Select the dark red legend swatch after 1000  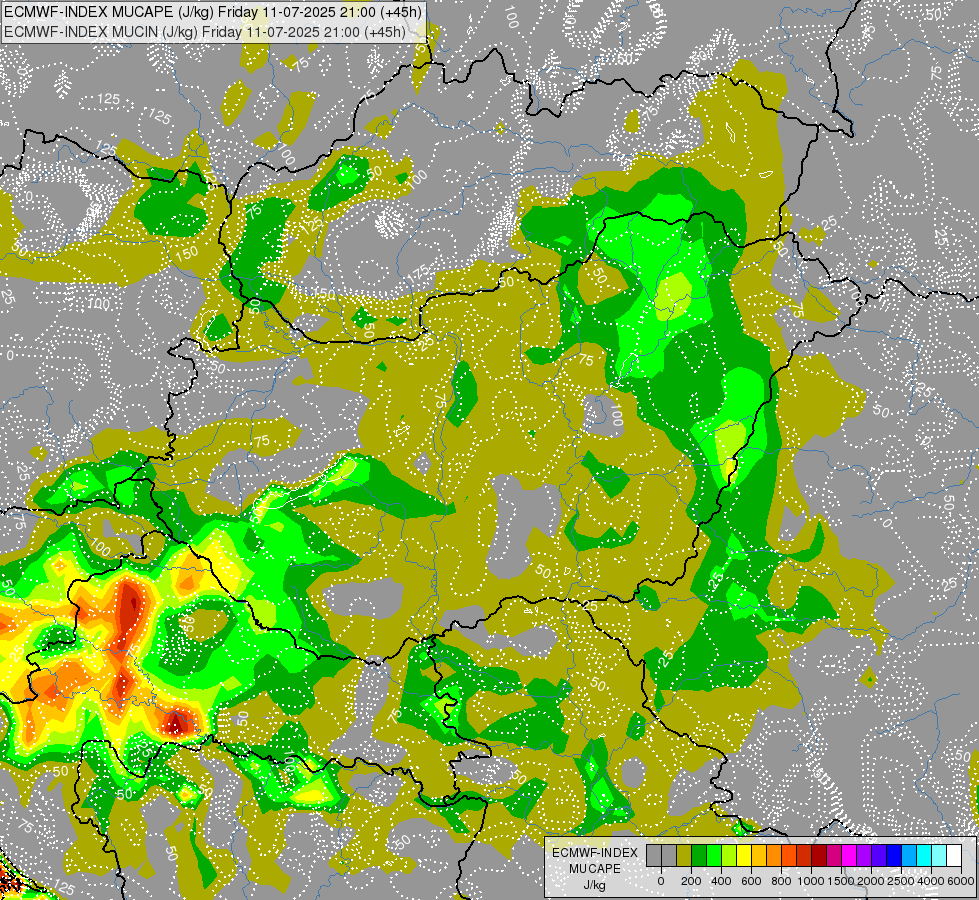click(x=819, y=856)
